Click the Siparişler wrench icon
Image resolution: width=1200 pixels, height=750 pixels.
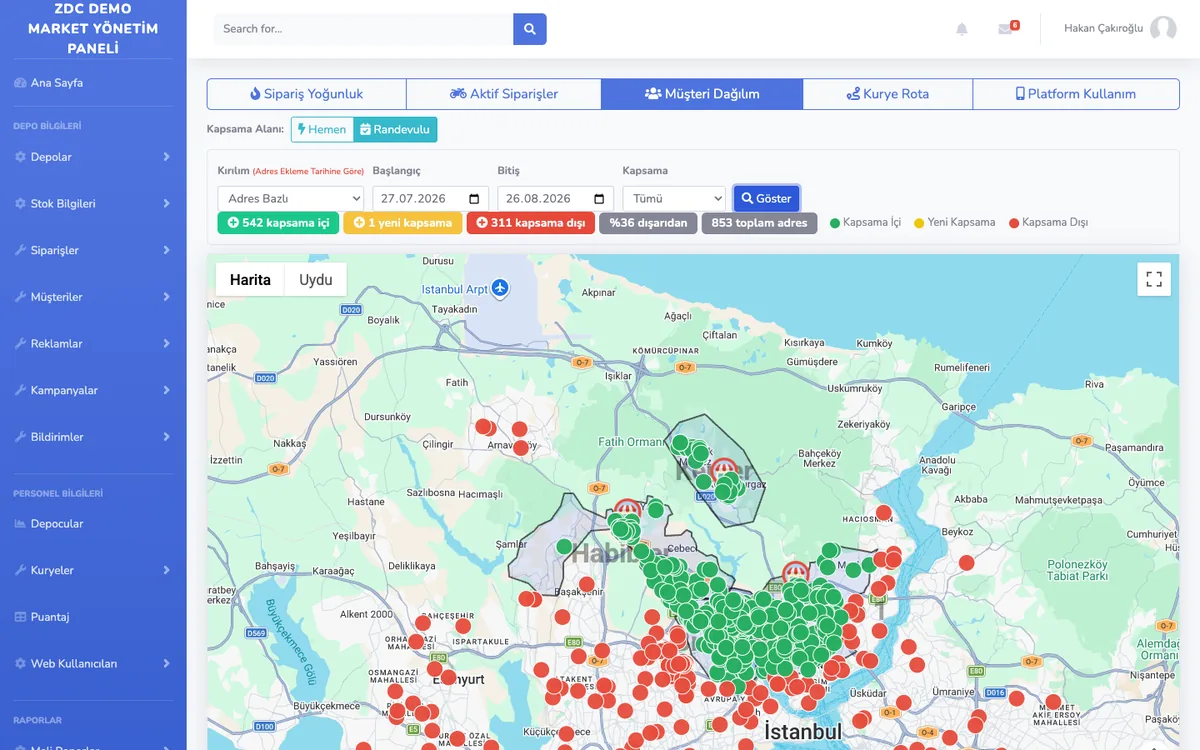click(x=20, y=250)
